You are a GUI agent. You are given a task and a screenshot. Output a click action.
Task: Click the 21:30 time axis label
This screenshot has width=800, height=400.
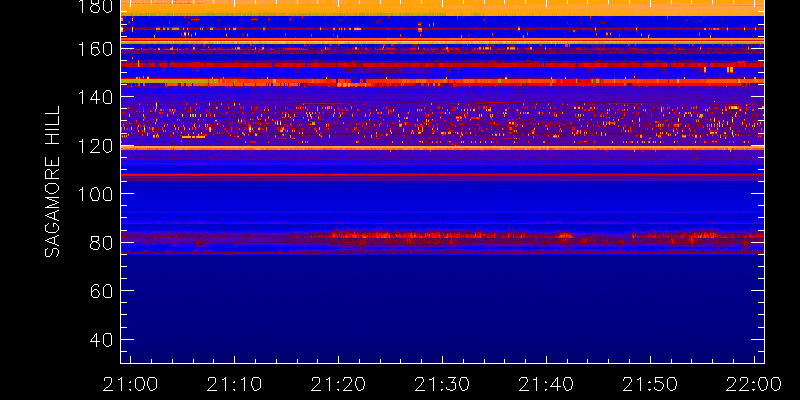coord(442,384)
